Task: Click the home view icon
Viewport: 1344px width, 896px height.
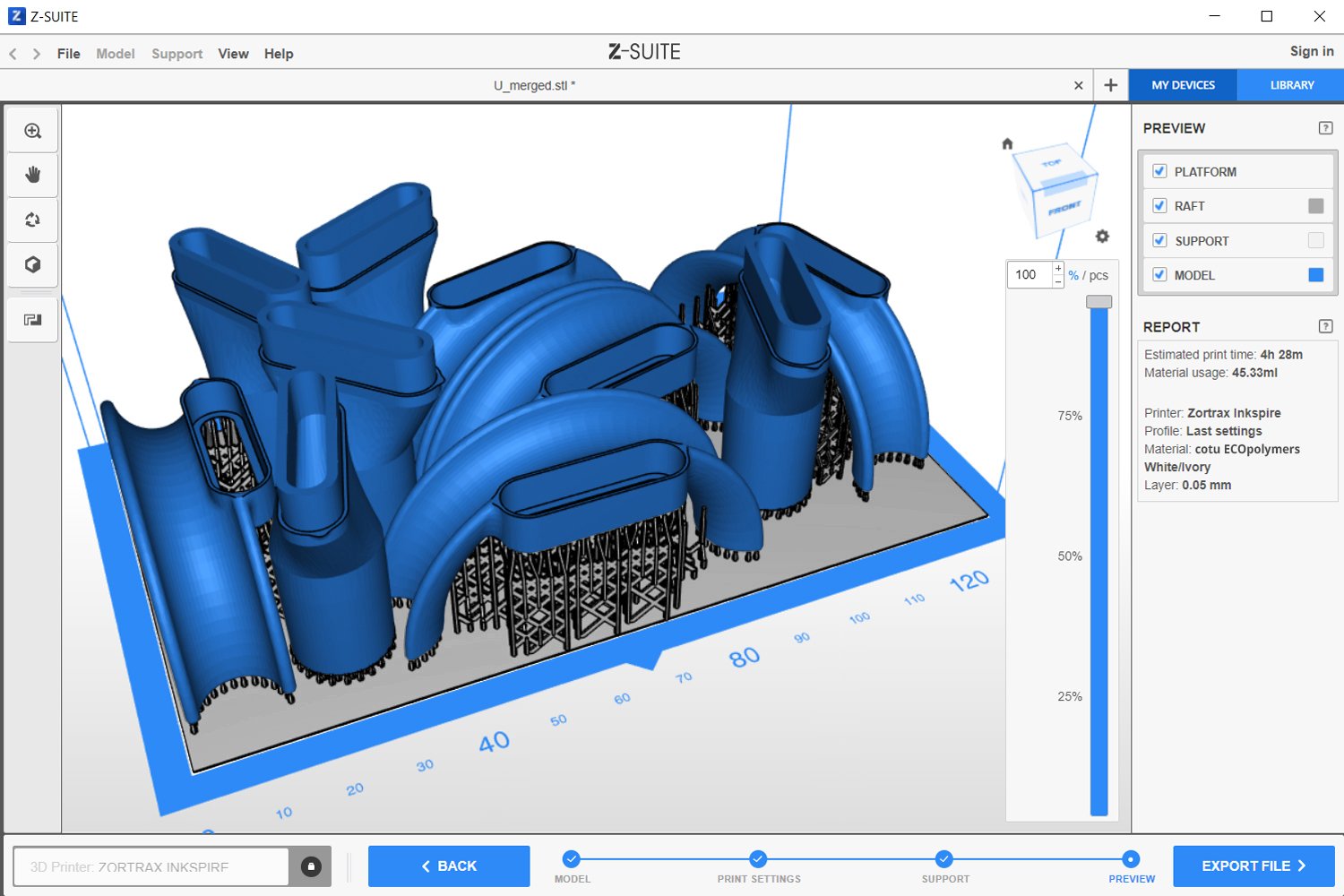Action: (1007, 143)
